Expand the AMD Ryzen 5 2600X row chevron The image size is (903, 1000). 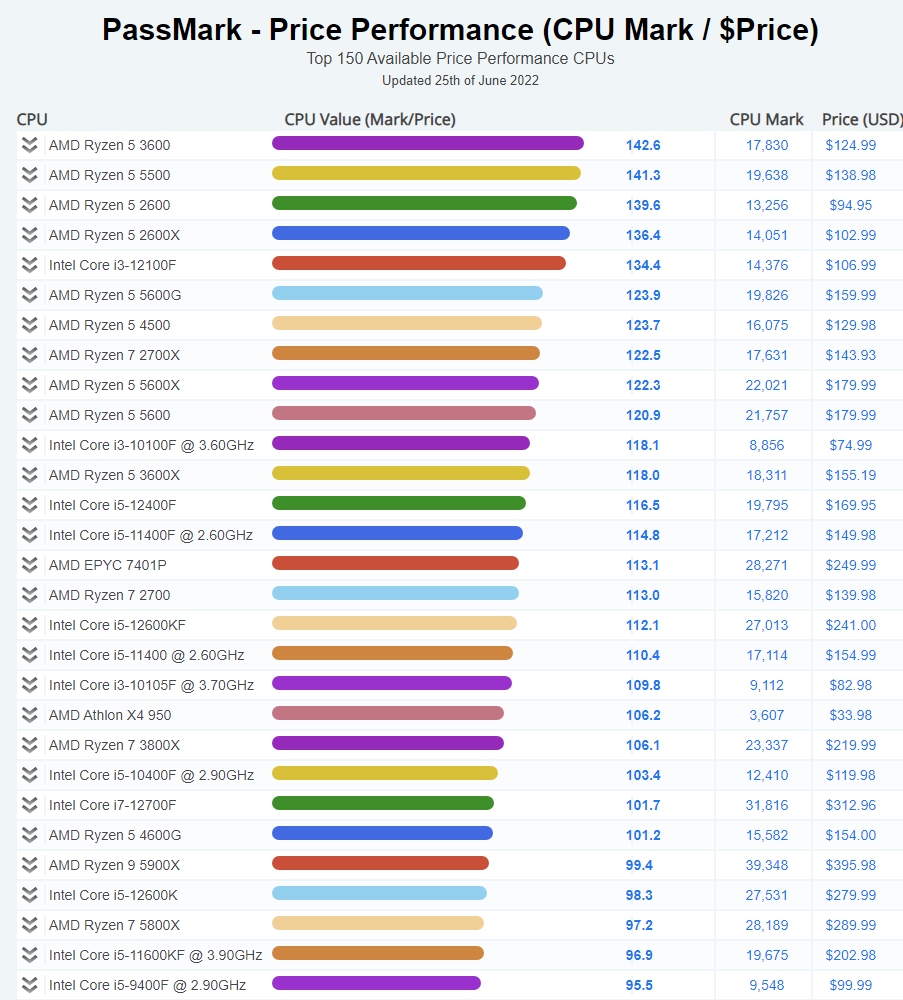(29, 235)
